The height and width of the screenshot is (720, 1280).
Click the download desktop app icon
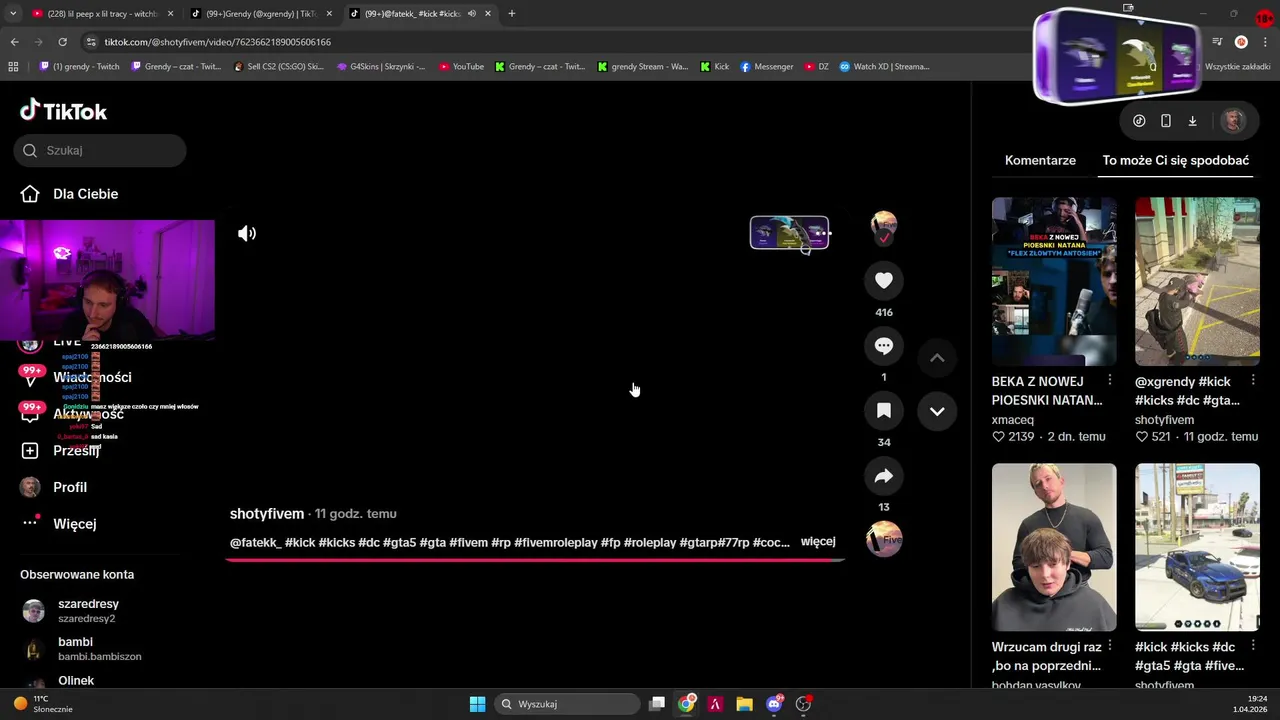coord(1192,121)
